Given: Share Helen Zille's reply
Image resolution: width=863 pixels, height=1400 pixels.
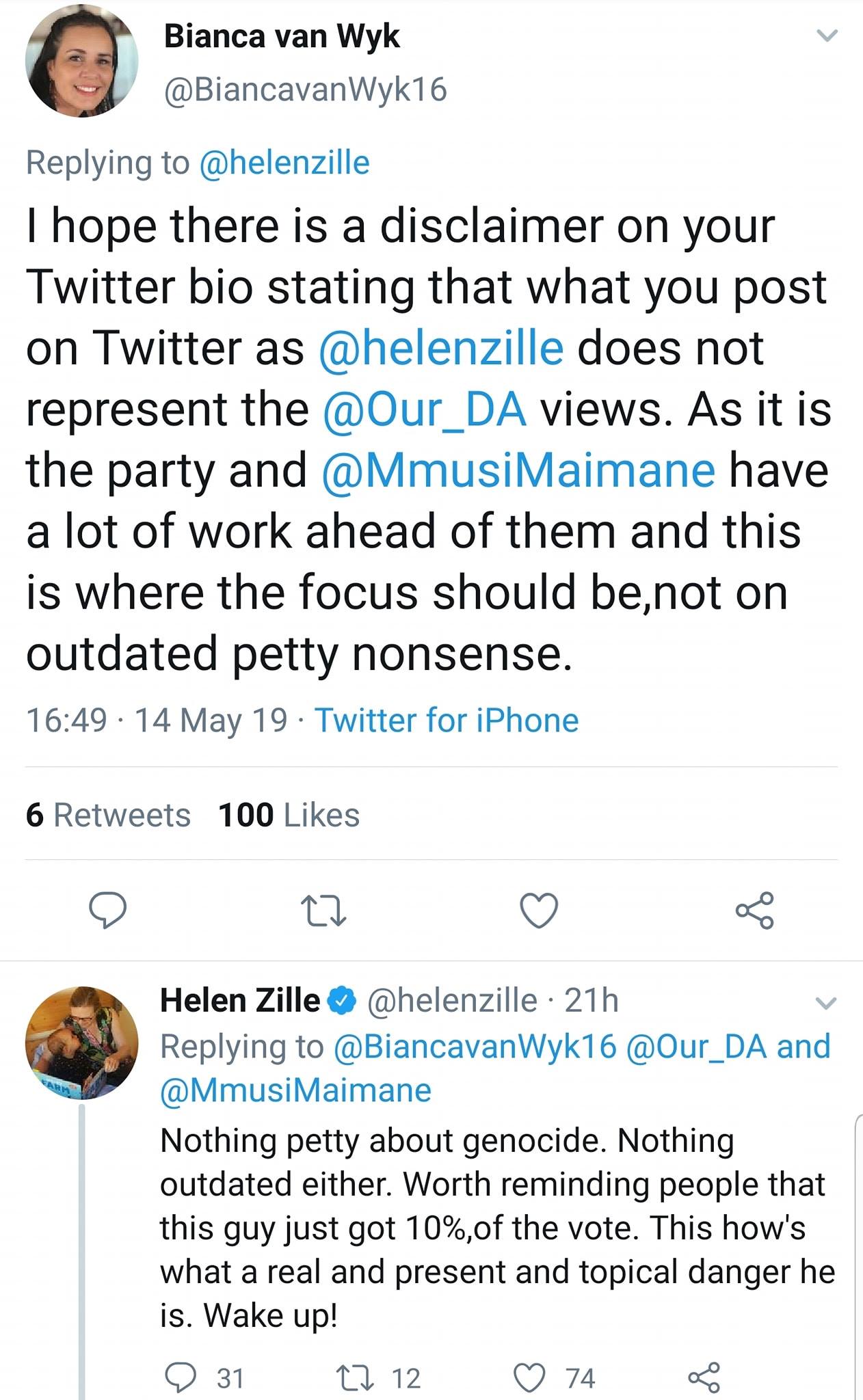Looking at the screenshot, I should point(704,1377).
